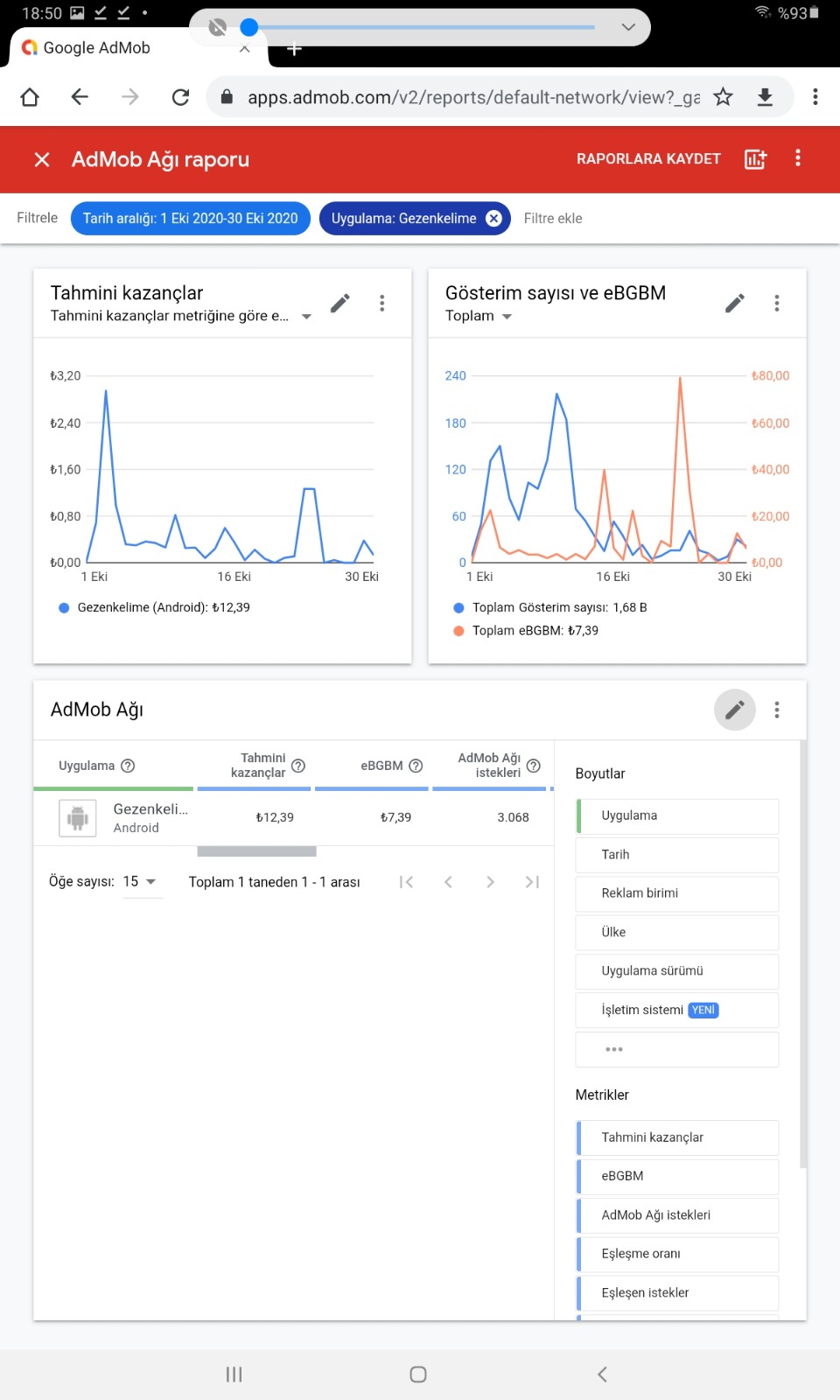This screenshot has height=1400, width=840.
Task: Select the Uygulama sürümü dimension
Action: tap(677, 971)
